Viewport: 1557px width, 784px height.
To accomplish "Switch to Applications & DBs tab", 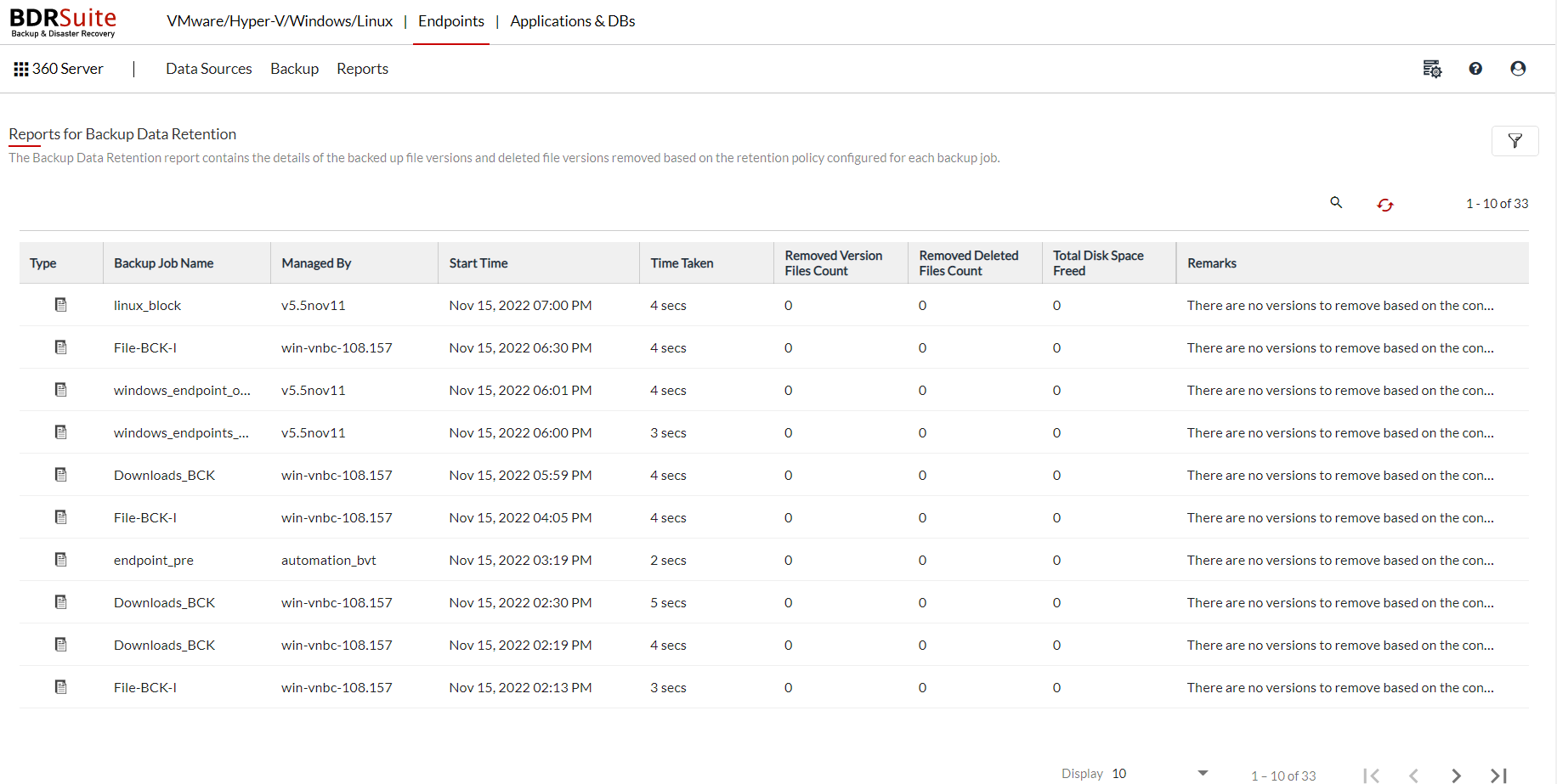I will (573, 21).
